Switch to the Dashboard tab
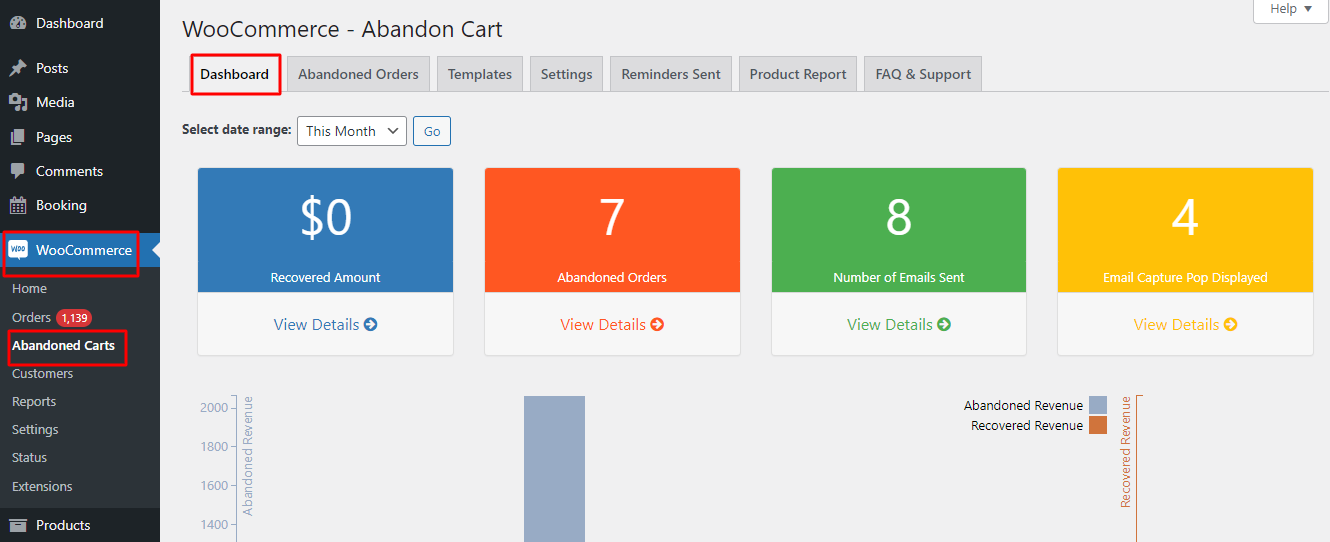This screenshot has width=1330, height=542. 235,74
